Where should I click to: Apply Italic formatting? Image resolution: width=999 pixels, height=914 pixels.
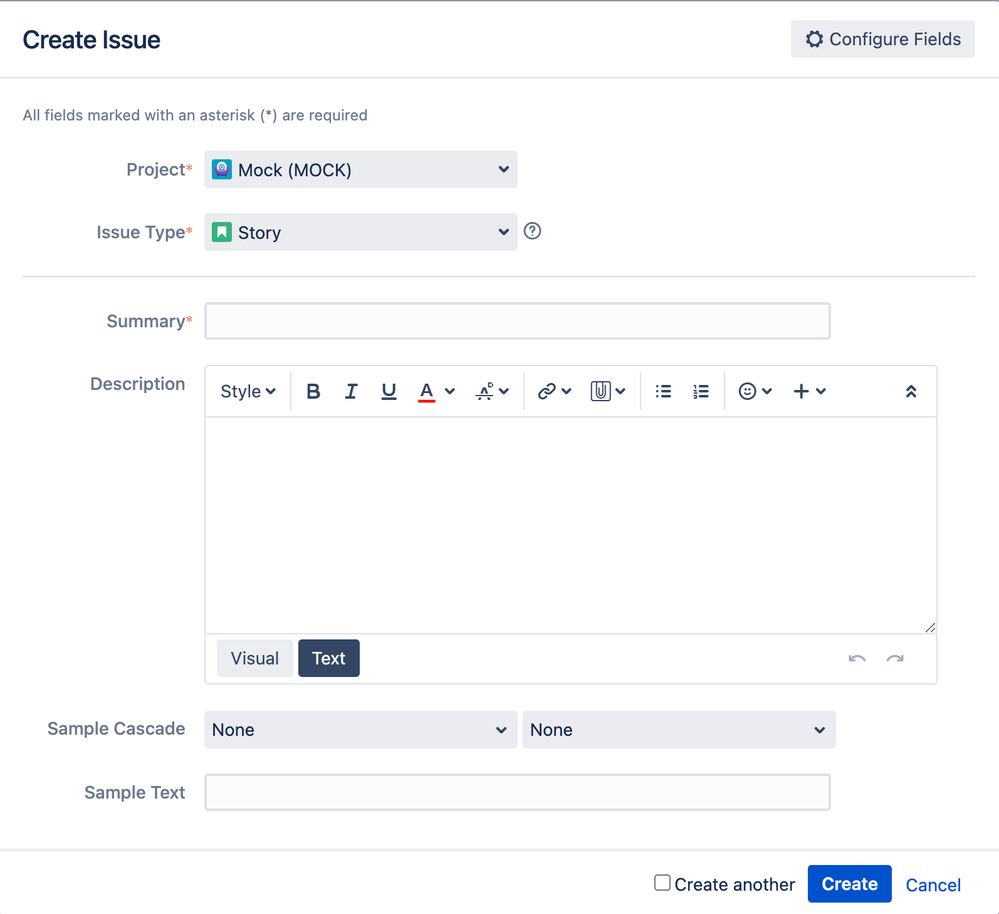pos(350,391)
